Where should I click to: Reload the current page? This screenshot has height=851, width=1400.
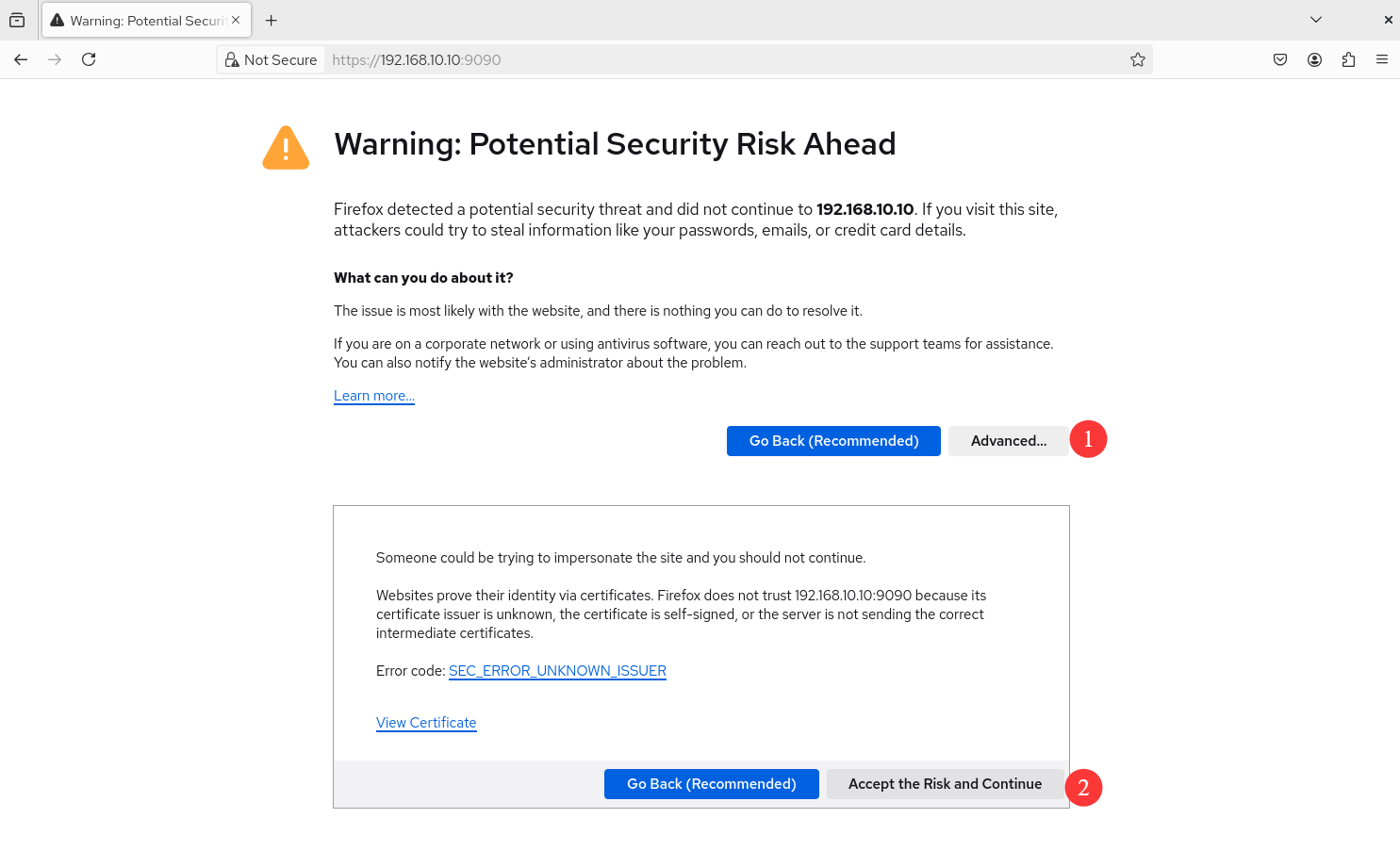tap(89, 59)
